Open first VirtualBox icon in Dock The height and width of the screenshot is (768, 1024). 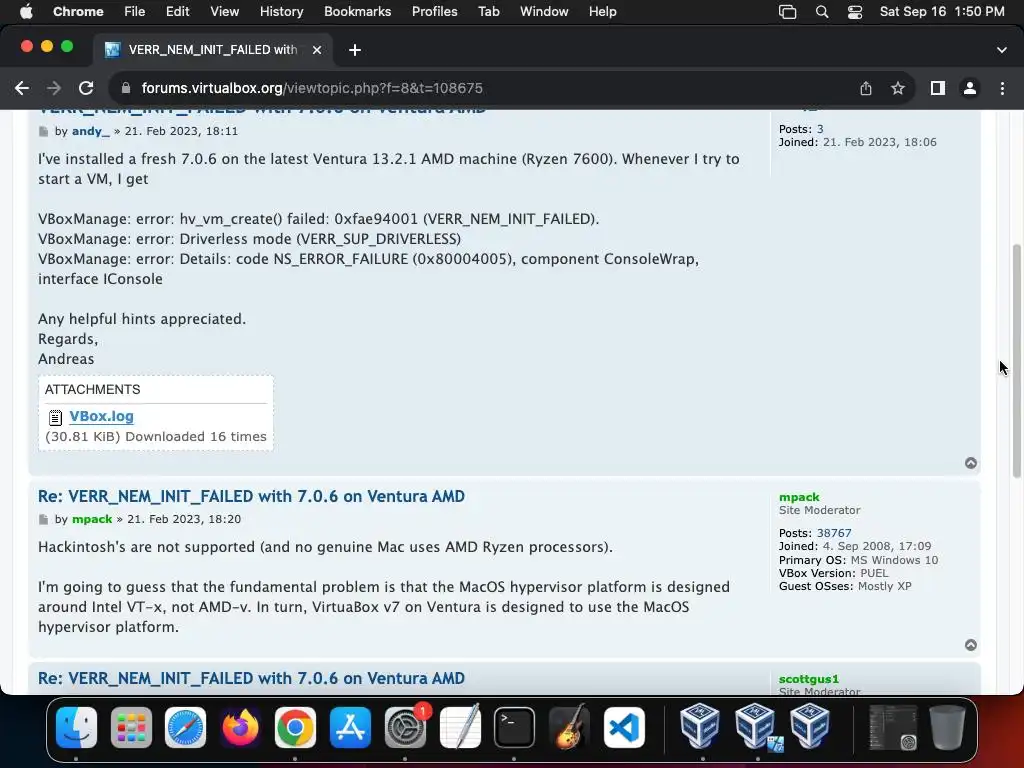click(700, 726)
